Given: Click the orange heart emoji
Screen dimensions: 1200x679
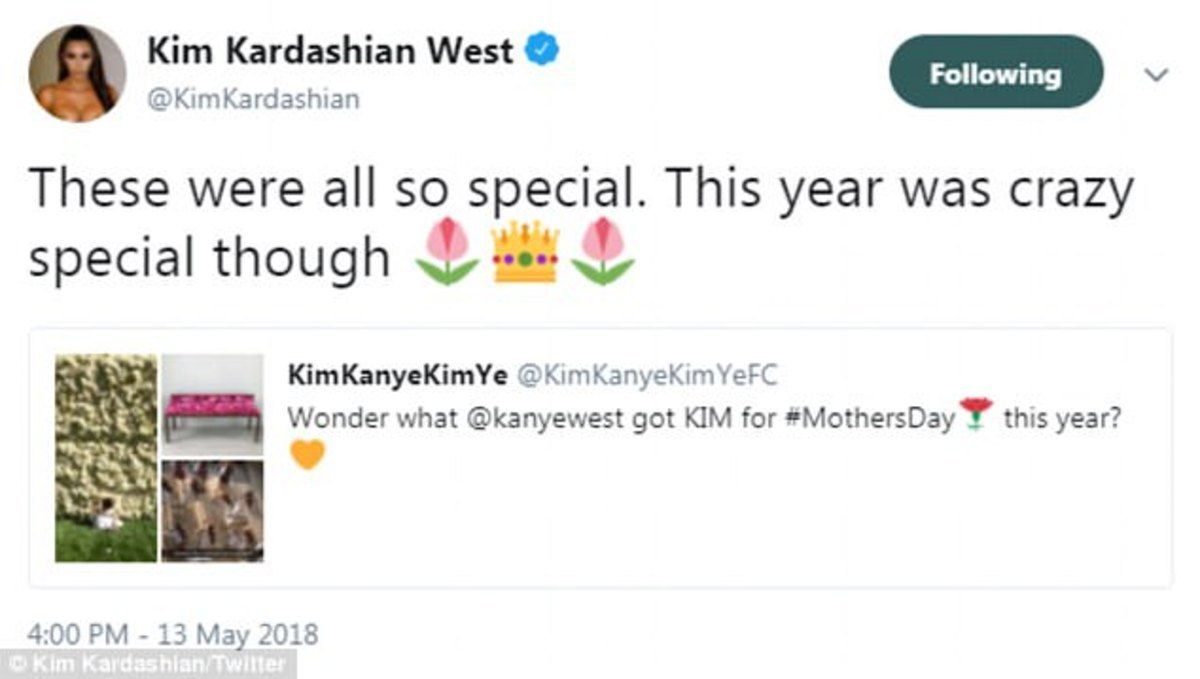Looking at the screenshot, I should click(x=308, y=455).
